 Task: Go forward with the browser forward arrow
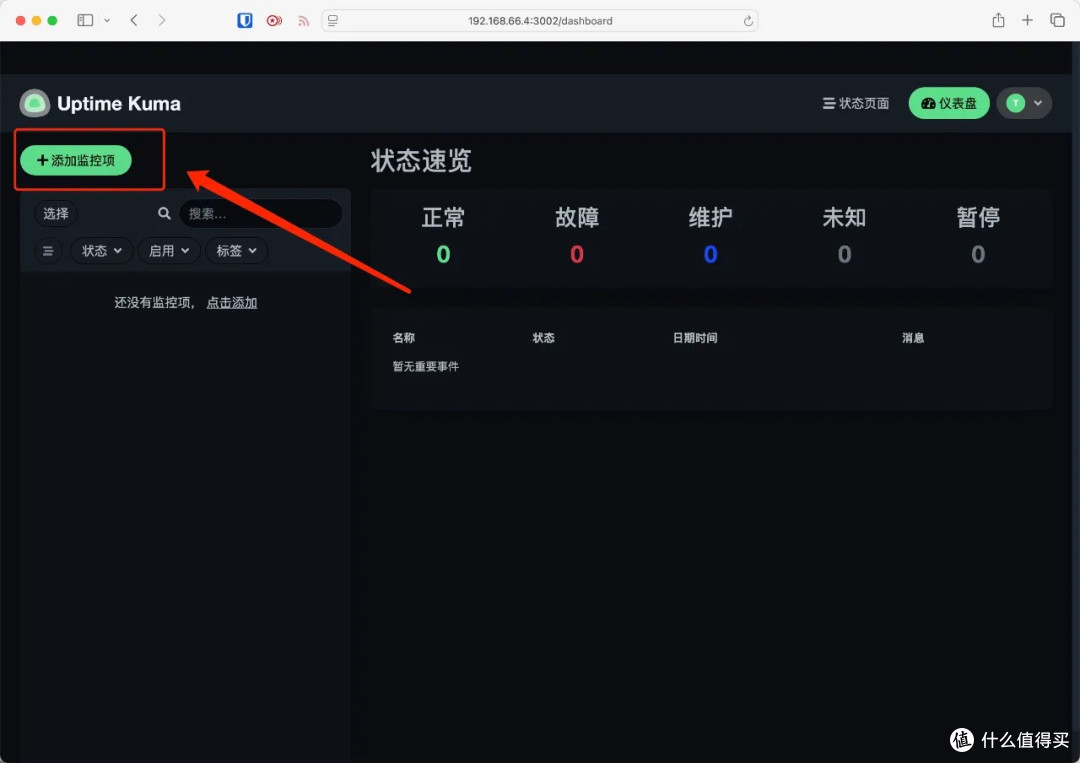[162, 21]
